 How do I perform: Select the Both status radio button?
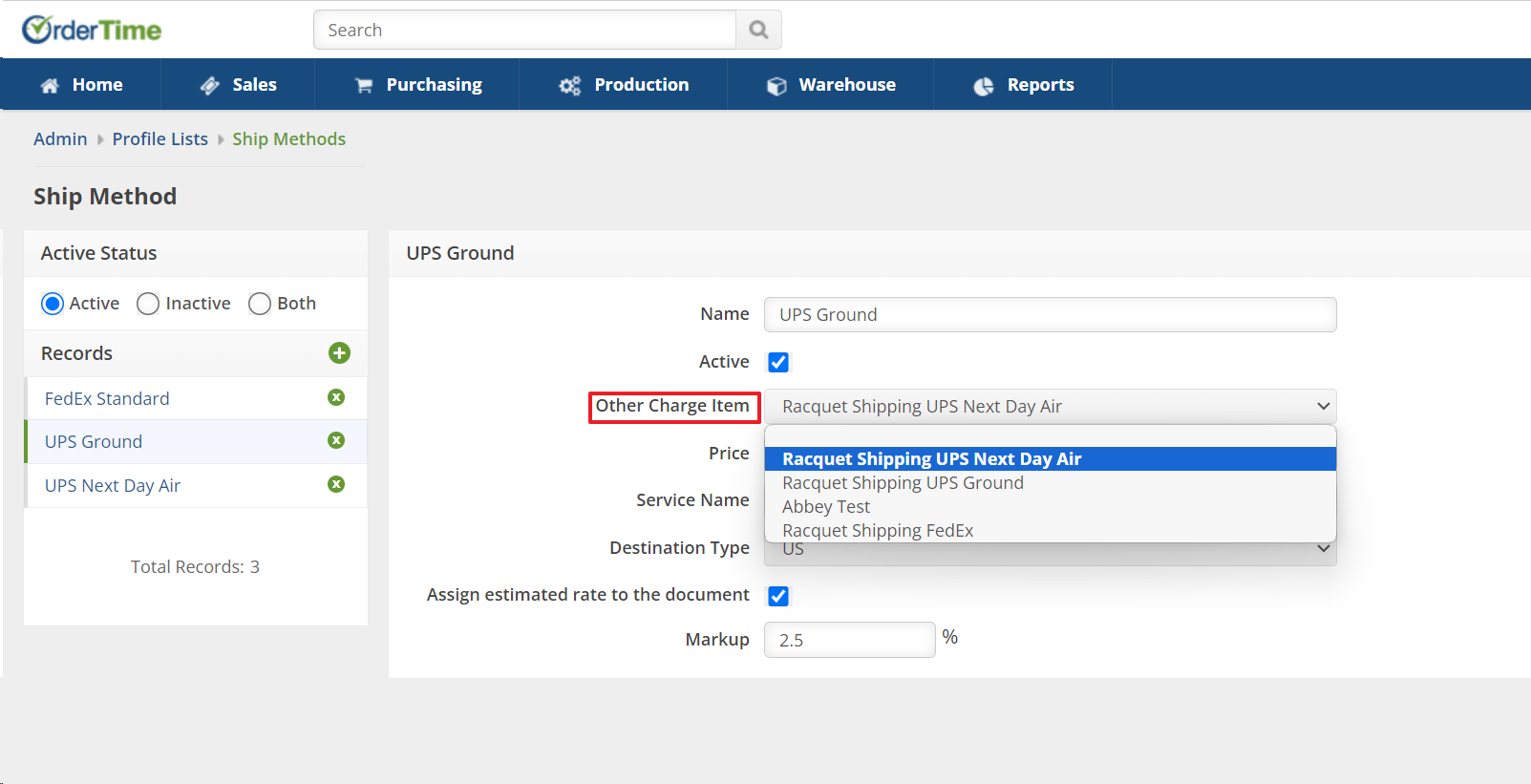[260, 304]
